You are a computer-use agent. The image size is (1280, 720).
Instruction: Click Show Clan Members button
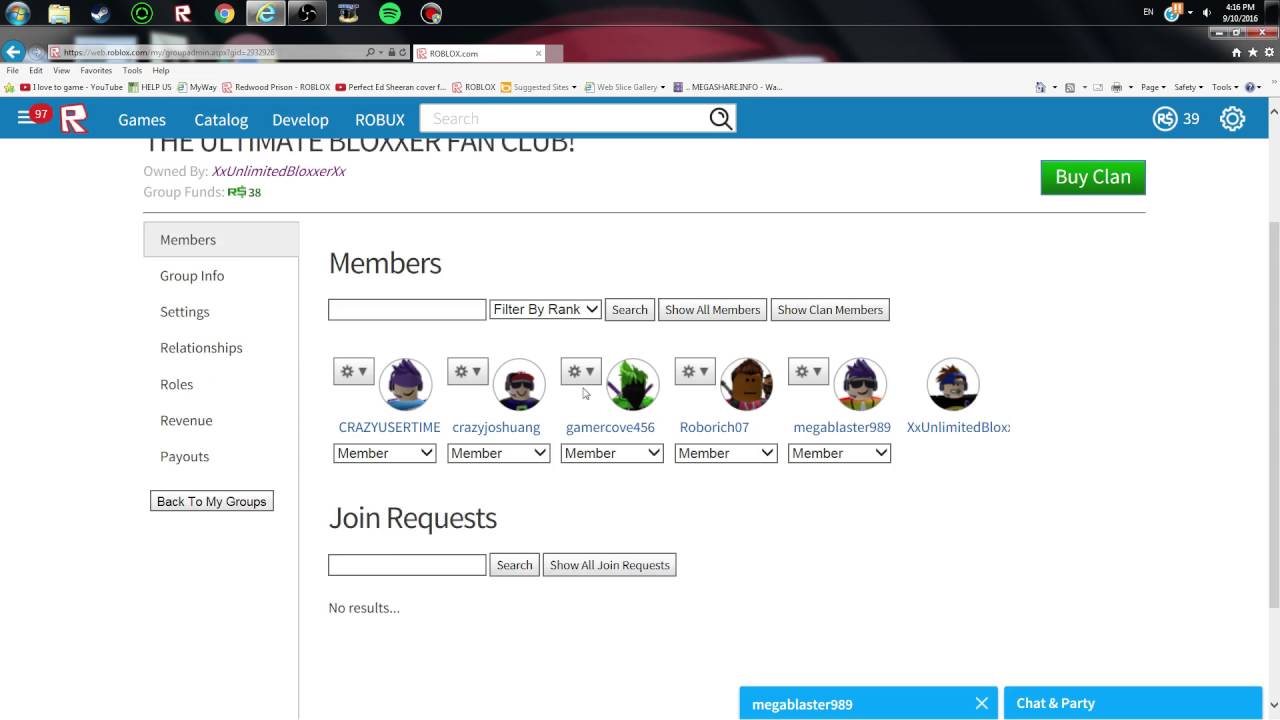(830, 310)
